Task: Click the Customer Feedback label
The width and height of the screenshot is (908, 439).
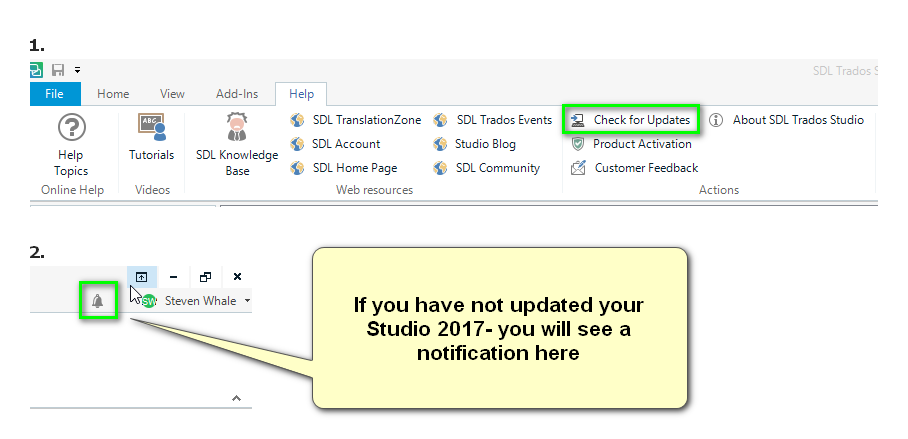Action: click(646, 168)
